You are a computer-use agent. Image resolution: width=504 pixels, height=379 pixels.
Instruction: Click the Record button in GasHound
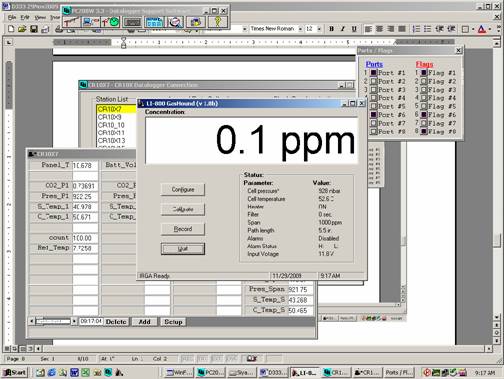[x=183, y=229]
